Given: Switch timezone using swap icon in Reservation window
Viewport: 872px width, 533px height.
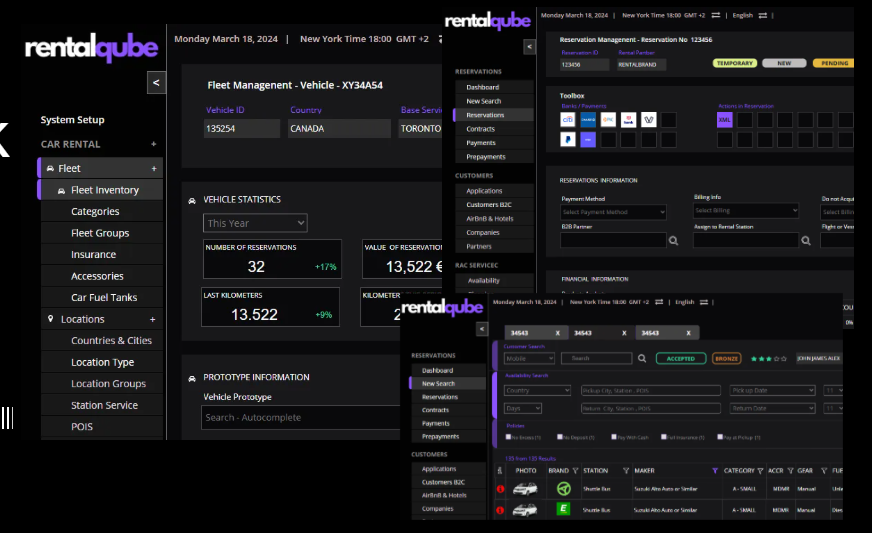Looking at the screenshot, I should click(x=716, y=16).
